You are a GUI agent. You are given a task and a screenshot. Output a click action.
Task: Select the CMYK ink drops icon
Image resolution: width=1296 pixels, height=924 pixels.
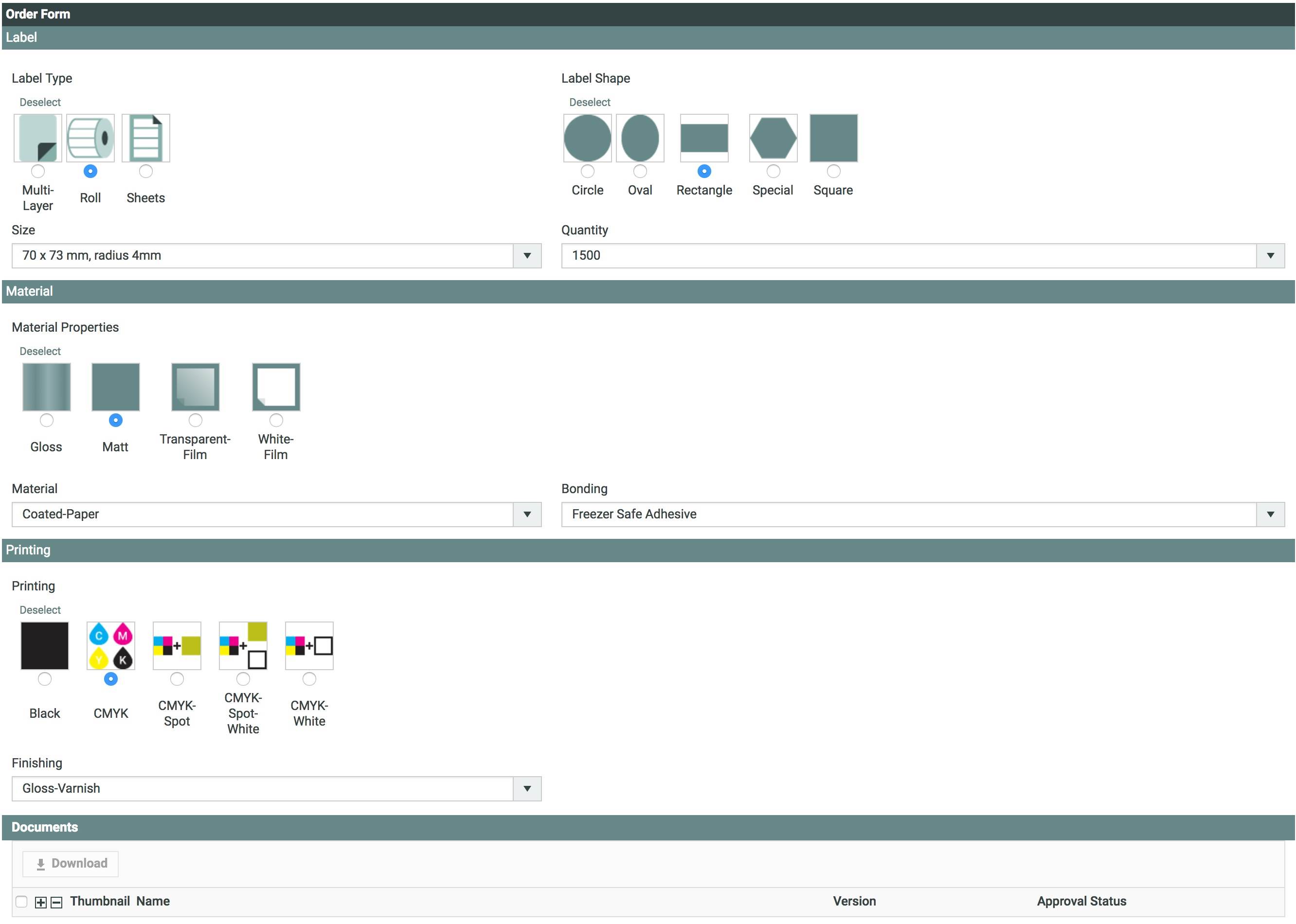pos(110,646)
